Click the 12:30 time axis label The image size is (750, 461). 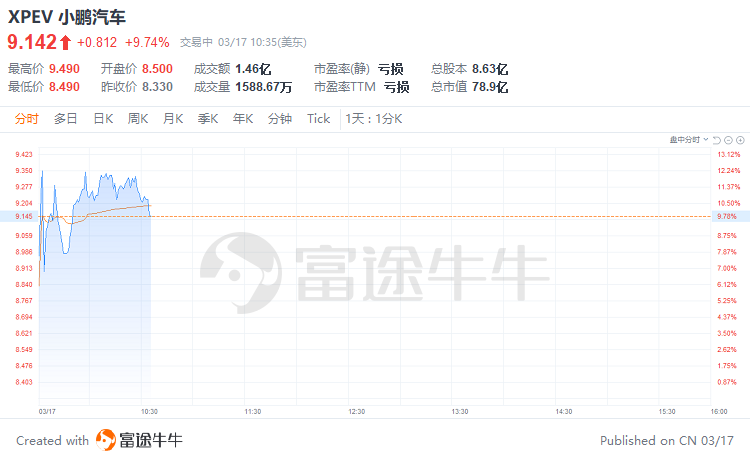tap(357, 412)
